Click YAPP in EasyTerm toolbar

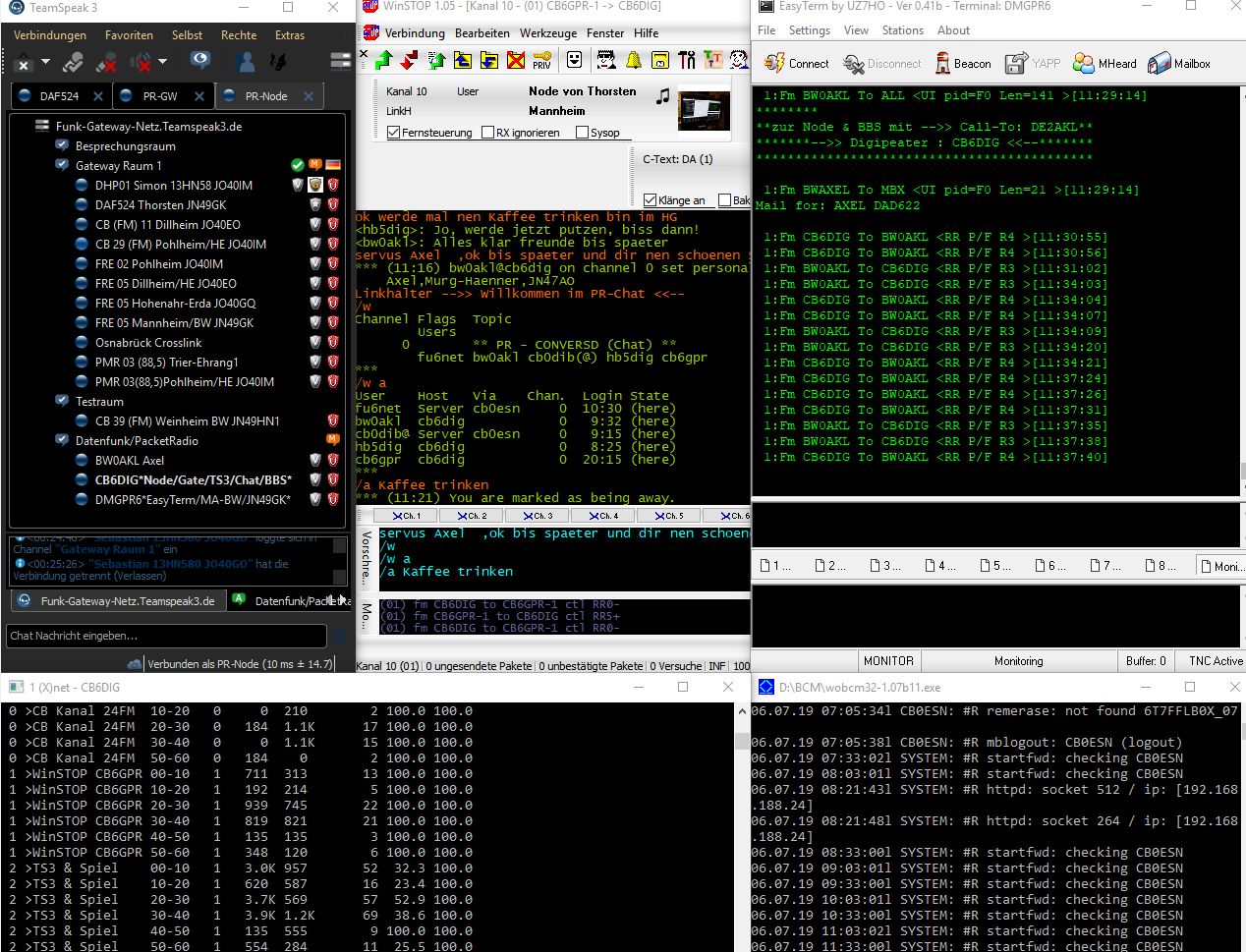(1032, 64)
